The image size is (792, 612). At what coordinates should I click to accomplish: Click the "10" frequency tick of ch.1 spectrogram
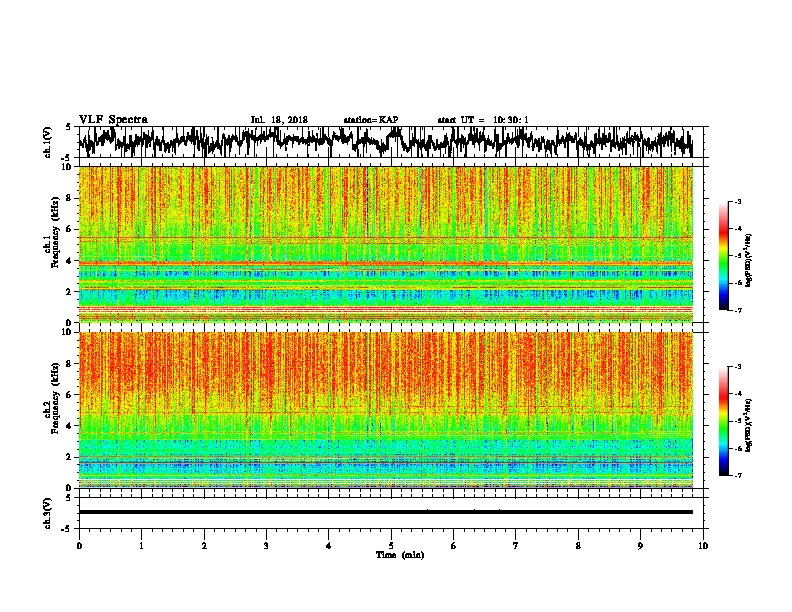click(68, 167)
